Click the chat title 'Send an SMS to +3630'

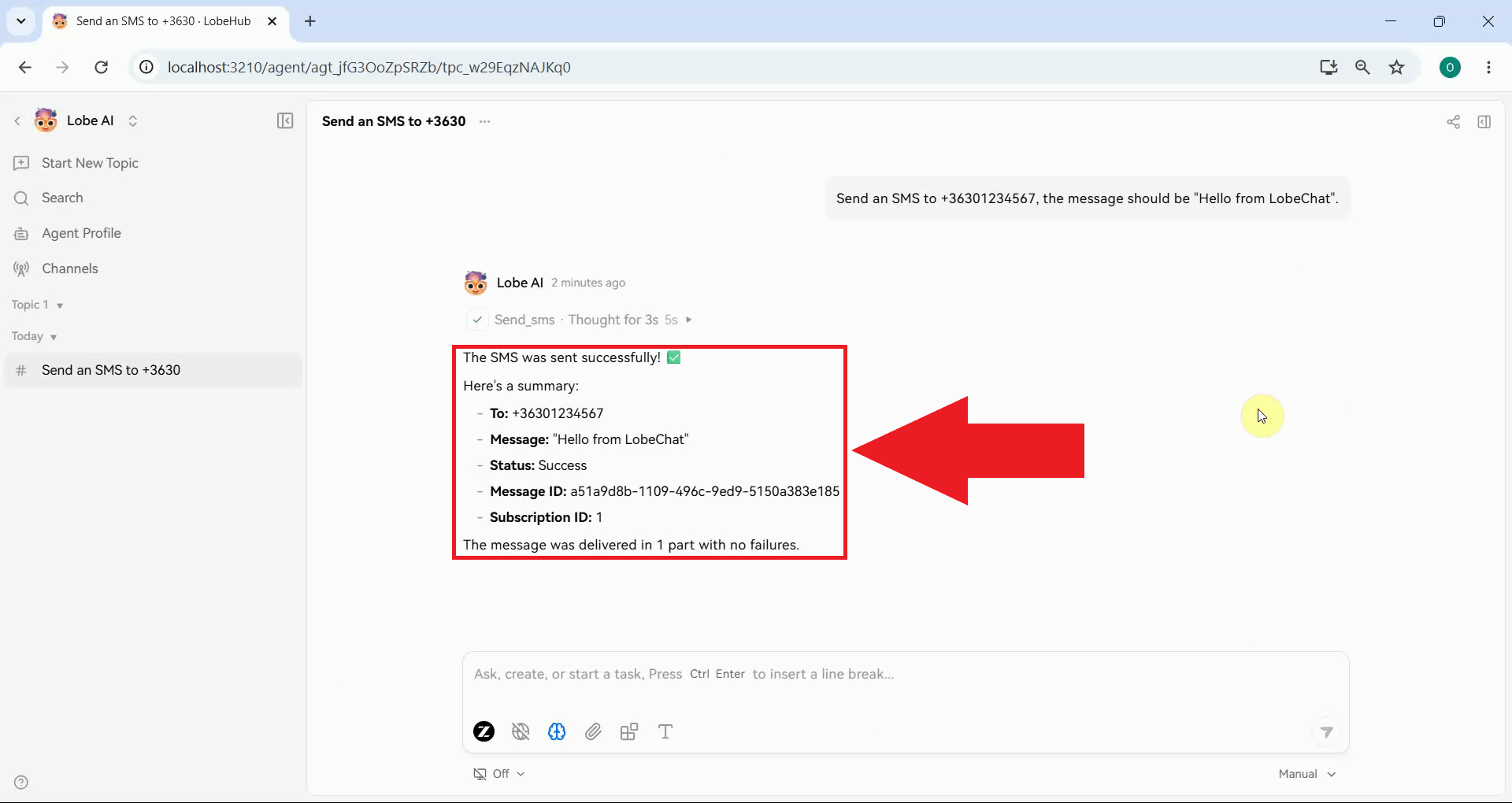click(394, 121)
